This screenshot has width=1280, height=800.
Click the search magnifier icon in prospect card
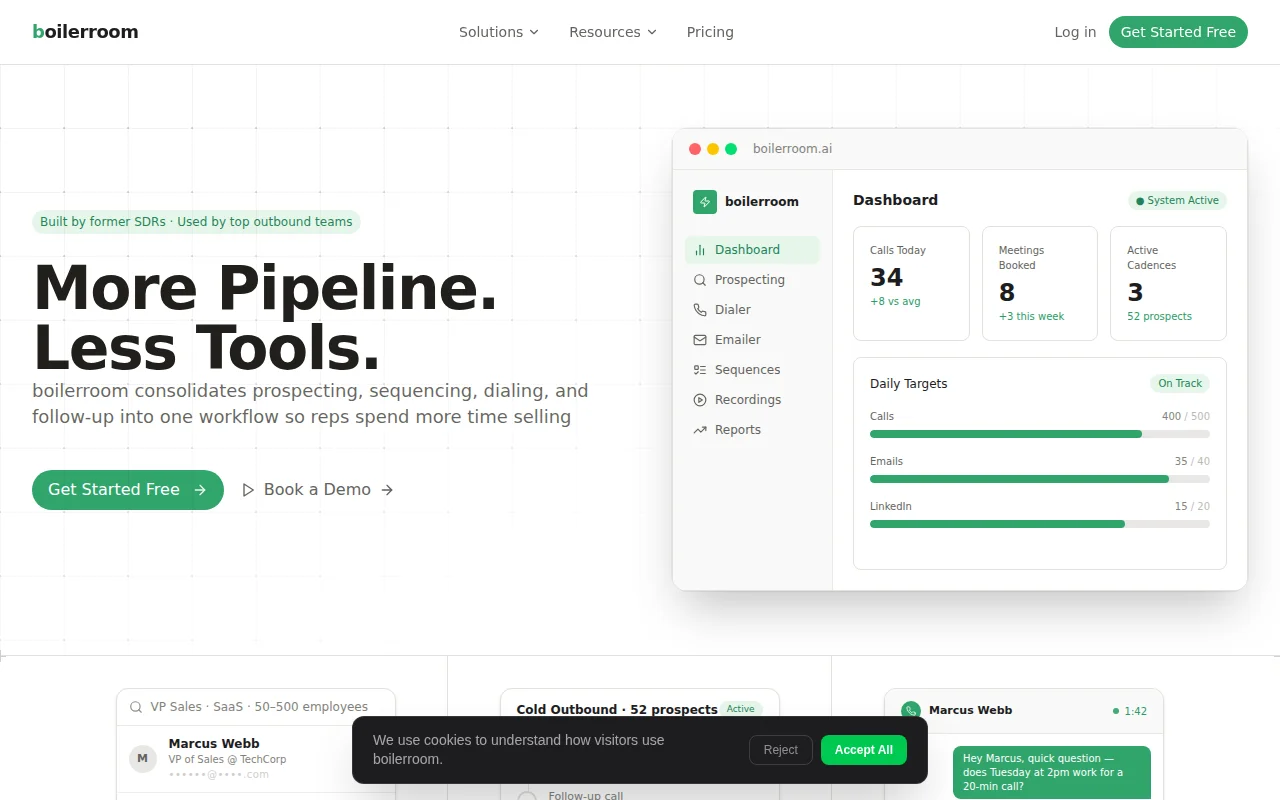click(136, 707)
